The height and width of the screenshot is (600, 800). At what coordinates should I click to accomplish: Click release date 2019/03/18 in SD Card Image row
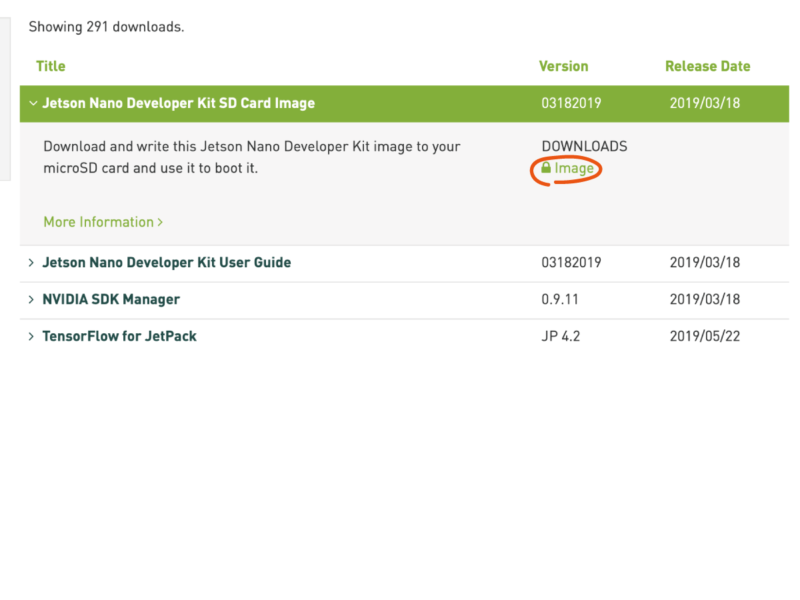click(x=705, y=104)
